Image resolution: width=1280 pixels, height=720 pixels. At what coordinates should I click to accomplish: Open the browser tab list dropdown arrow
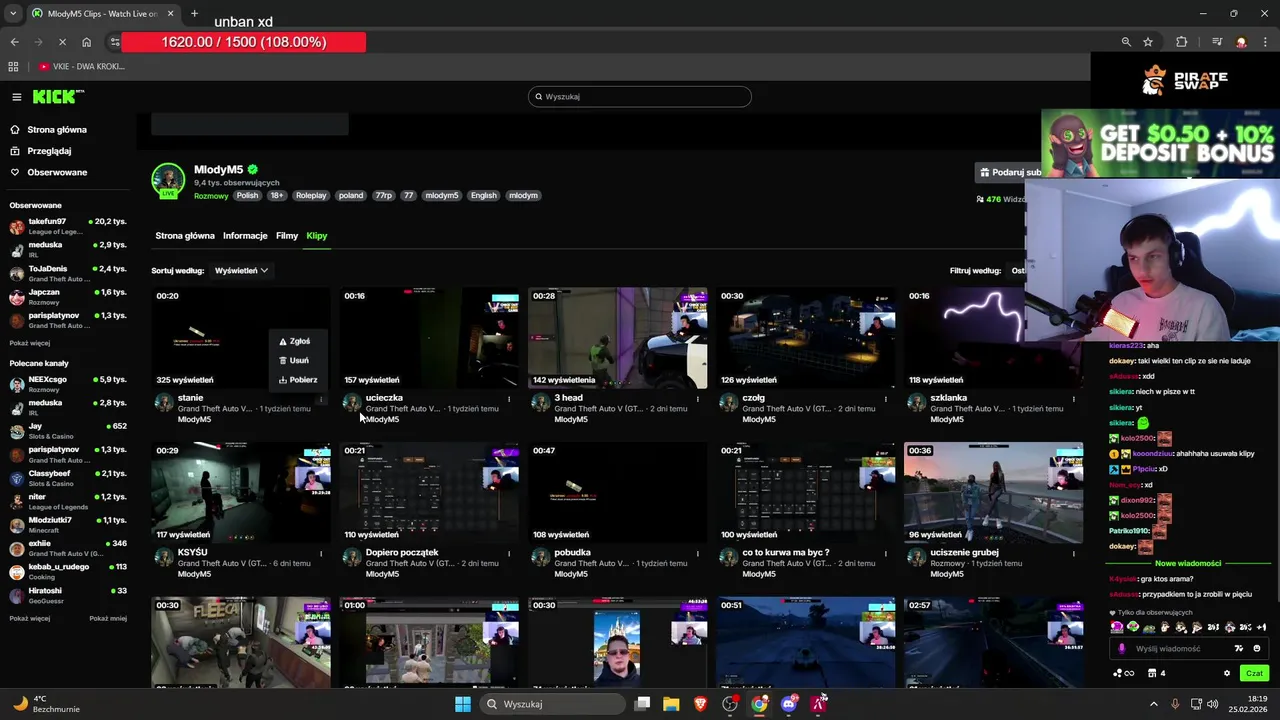coord(12,14)
